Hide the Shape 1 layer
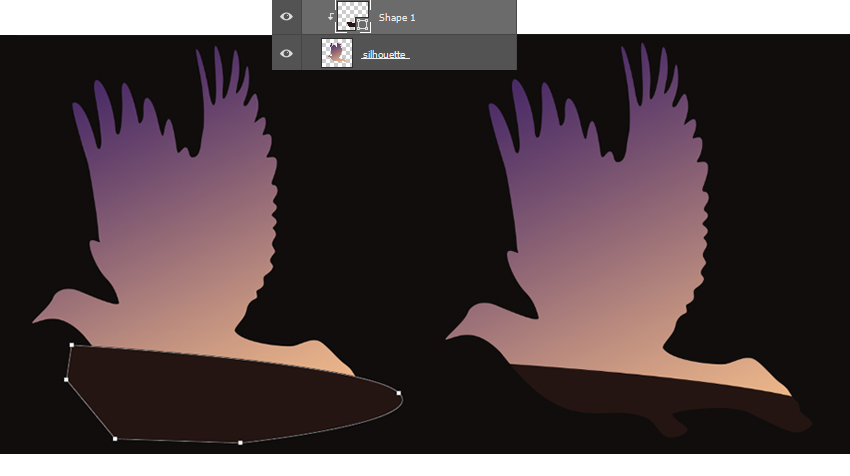 pyautogui.click(x=287, y=17)
